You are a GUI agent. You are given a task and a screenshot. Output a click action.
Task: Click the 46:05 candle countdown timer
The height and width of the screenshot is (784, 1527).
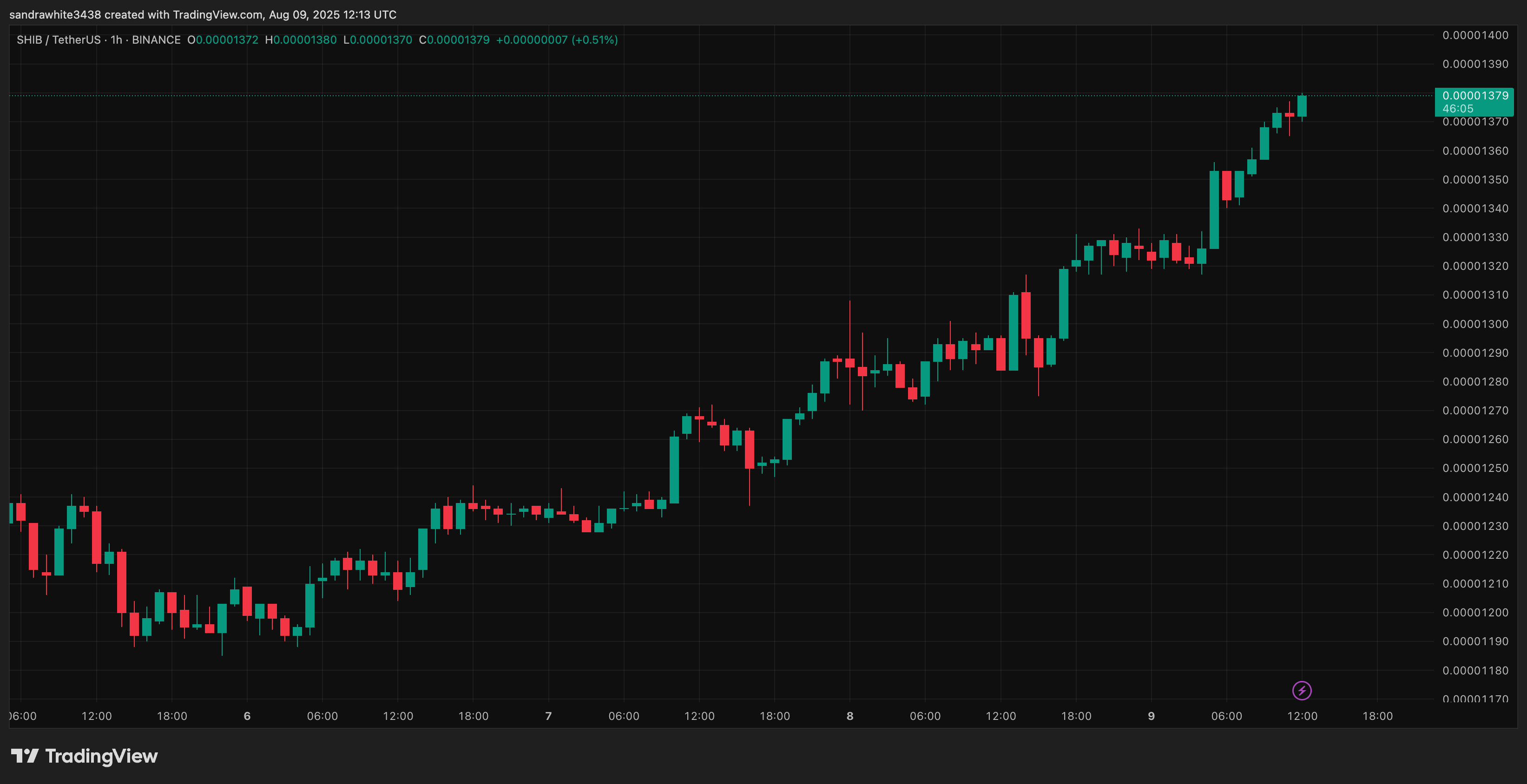[1458, 108]
